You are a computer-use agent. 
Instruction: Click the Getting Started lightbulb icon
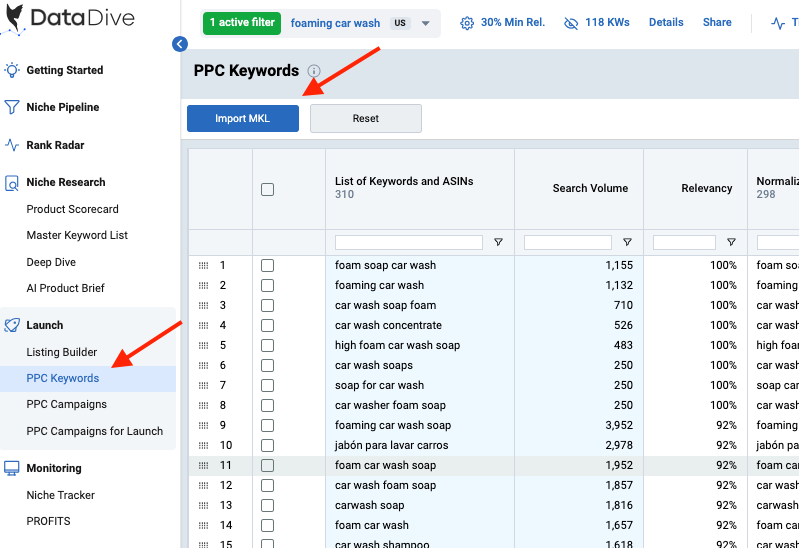(12, 70)
